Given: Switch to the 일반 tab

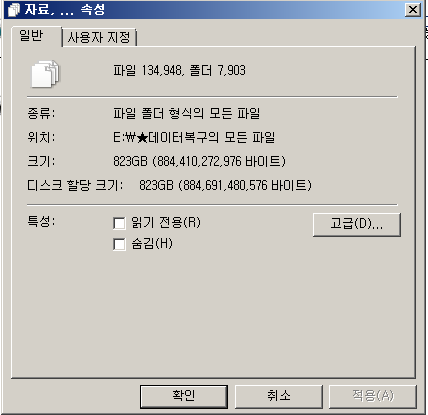Looking at the screenshot, I should pos(31,36).
